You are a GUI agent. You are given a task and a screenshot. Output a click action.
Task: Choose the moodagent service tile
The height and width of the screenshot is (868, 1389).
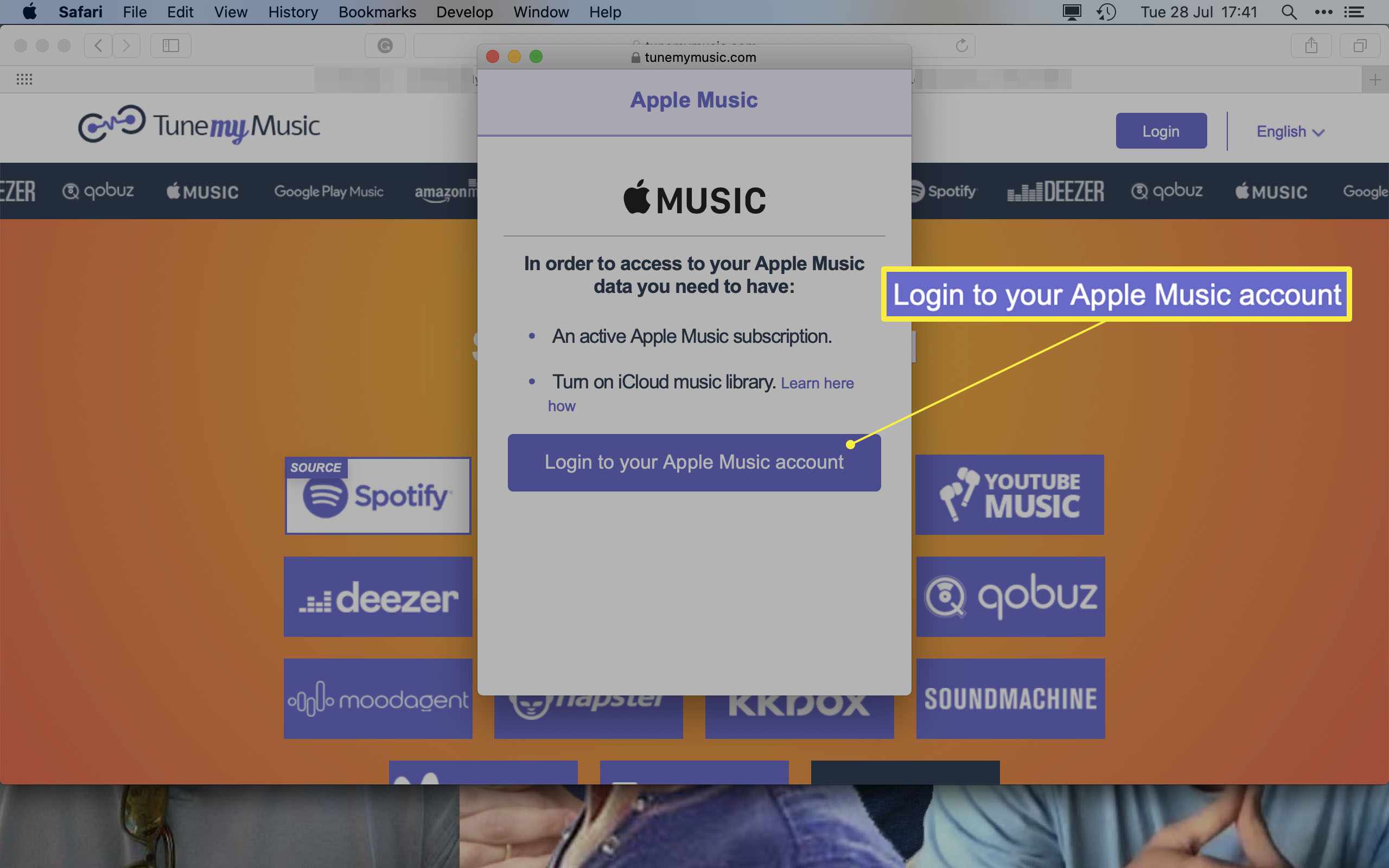(378, 699)
